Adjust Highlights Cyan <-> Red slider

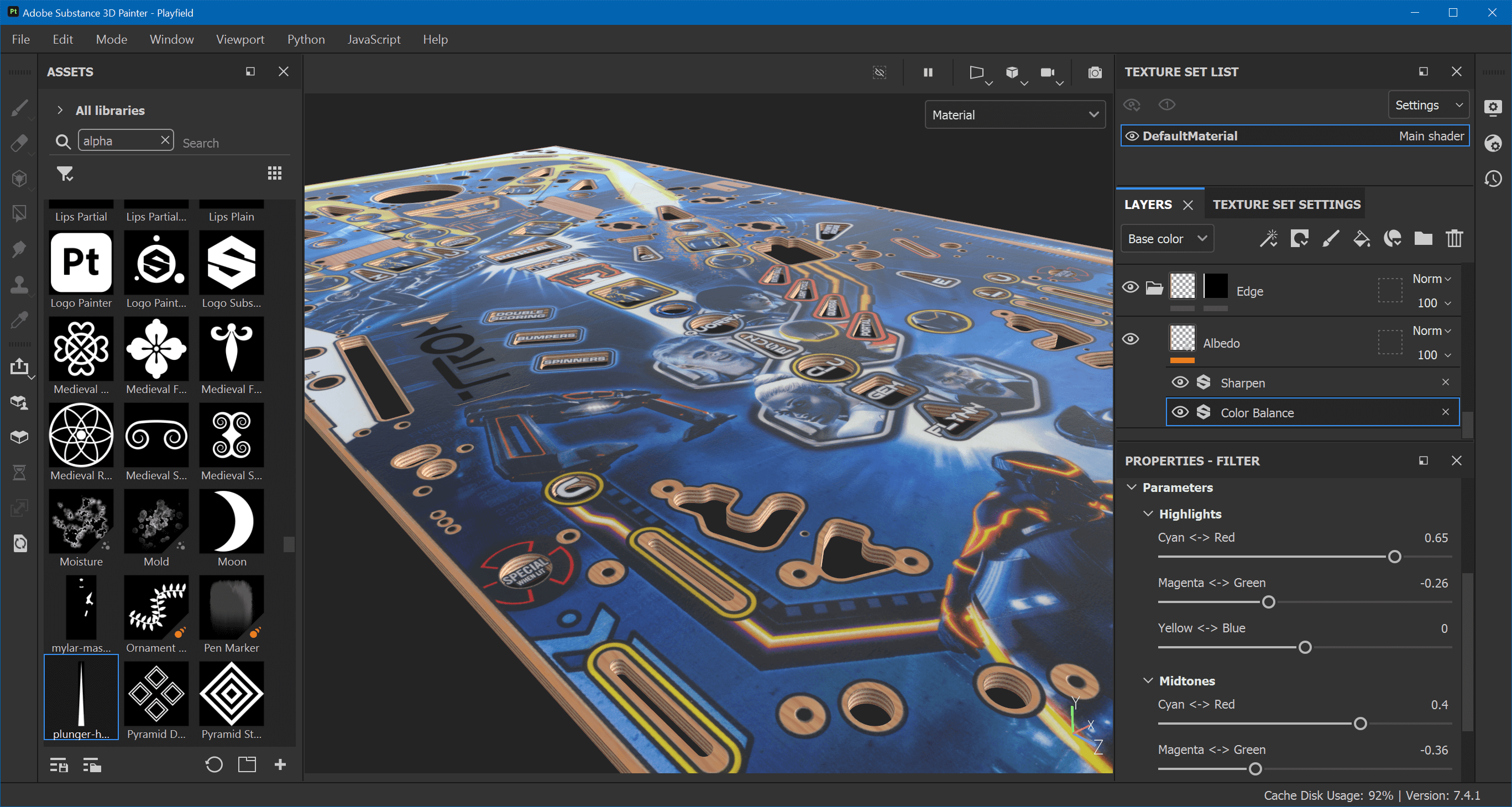coord(1304,557)
